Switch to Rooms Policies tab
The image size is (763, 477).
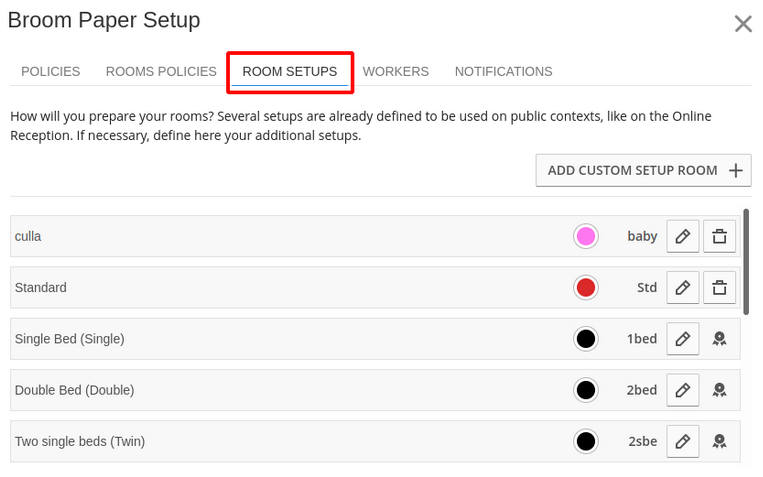pos(161,71)
